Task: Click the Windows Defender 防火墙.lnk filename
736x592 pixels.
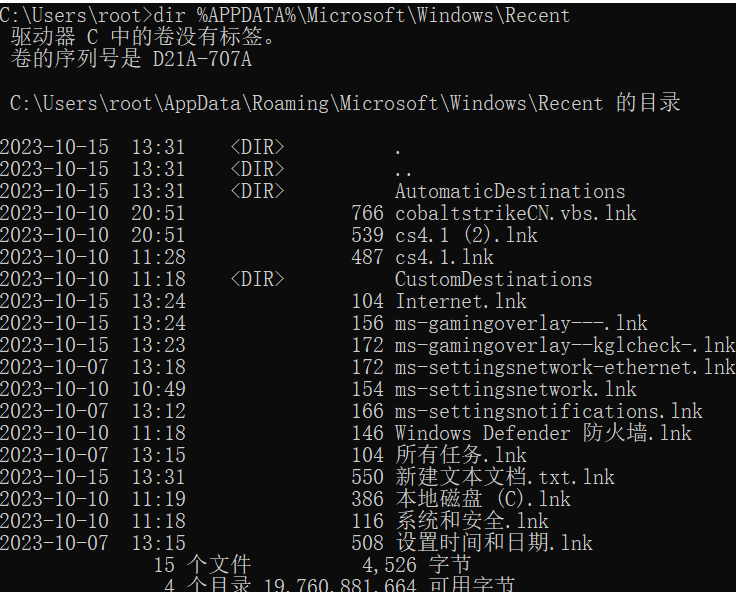Action: pyautogui.click(x=543, y=433)
